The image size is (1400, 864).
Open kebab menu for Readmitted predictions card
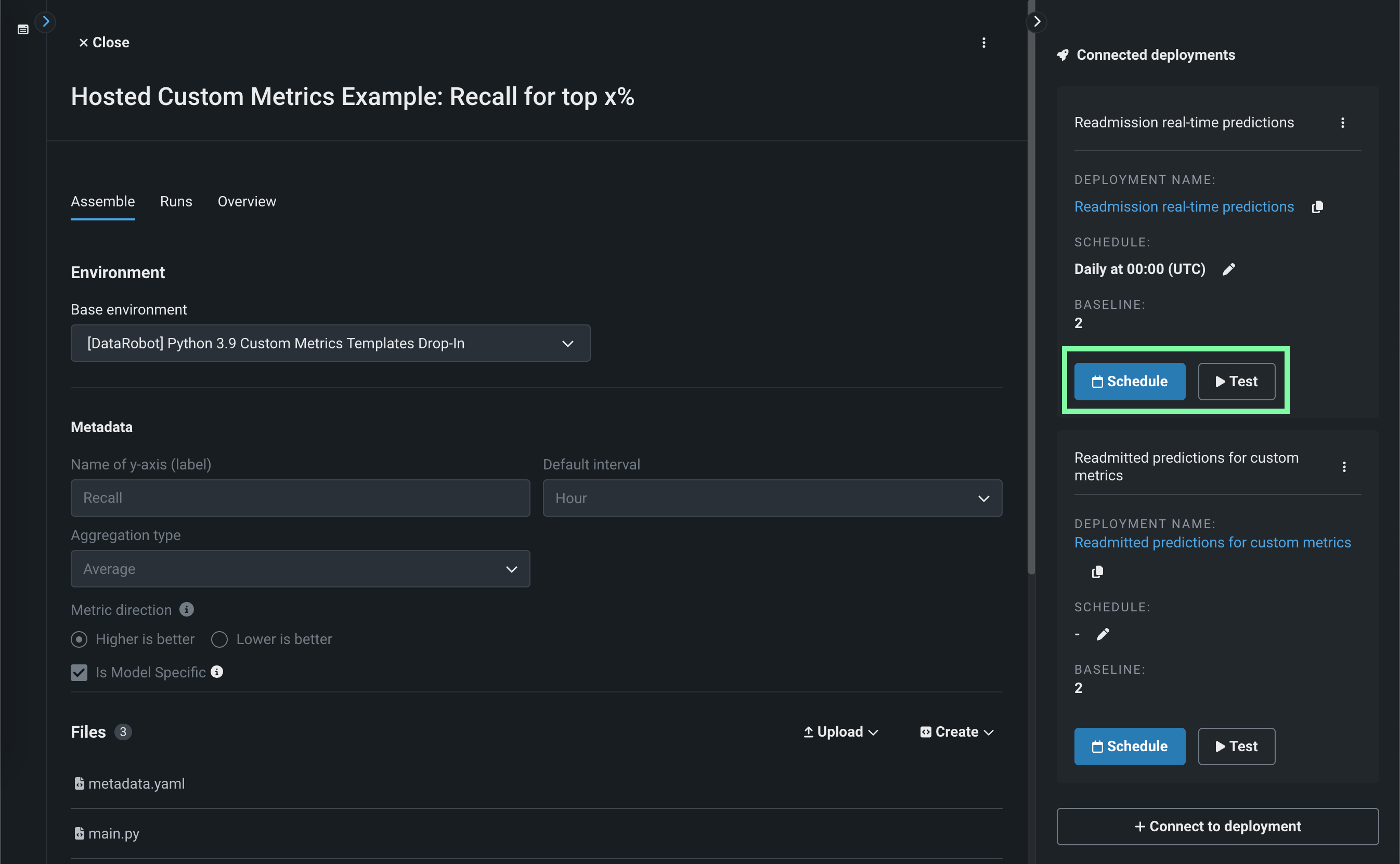1344,467
